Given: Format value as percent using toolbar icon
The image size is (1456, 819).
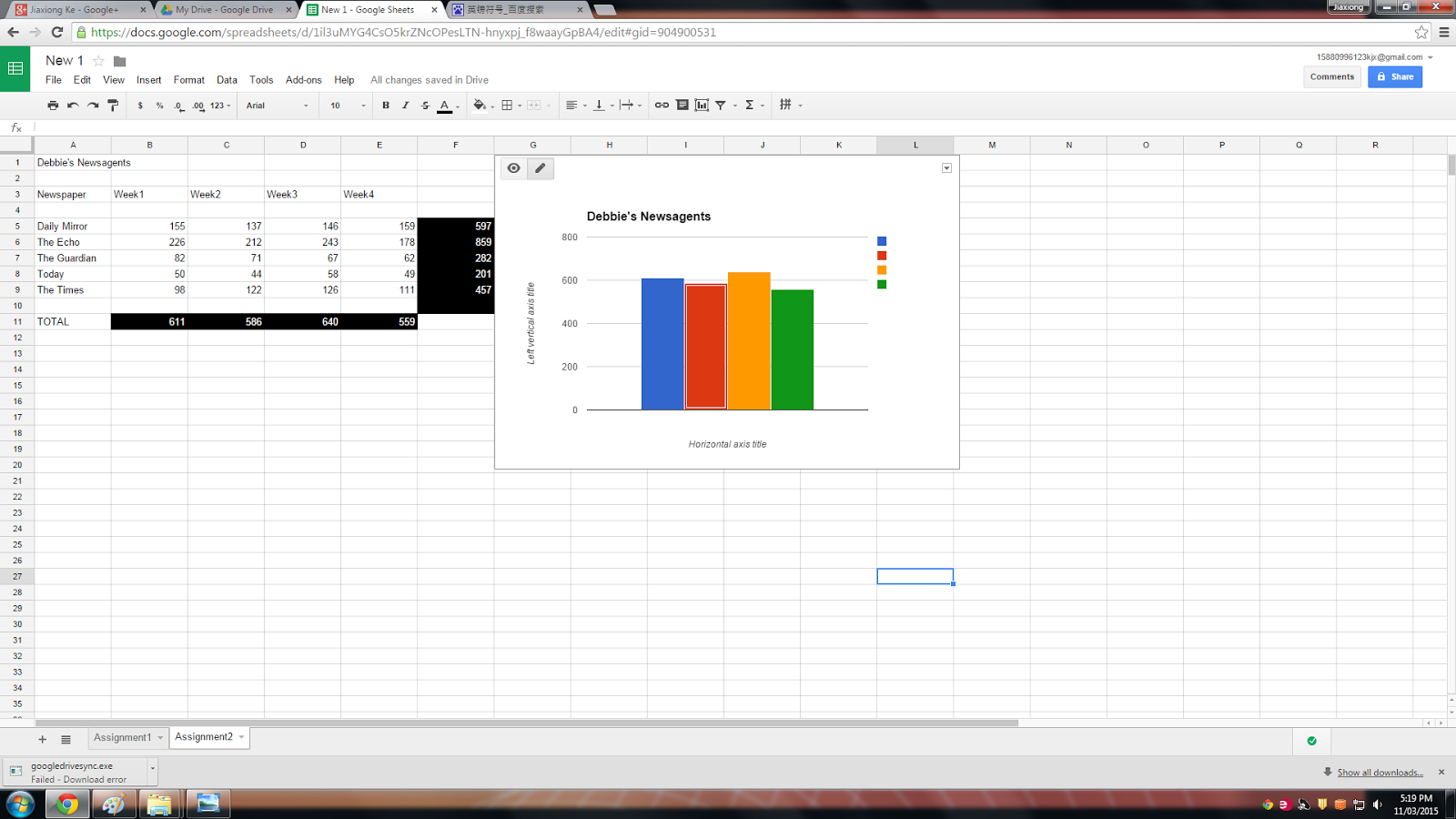Looking at the screenshot, I should click(x=159, y=105).
